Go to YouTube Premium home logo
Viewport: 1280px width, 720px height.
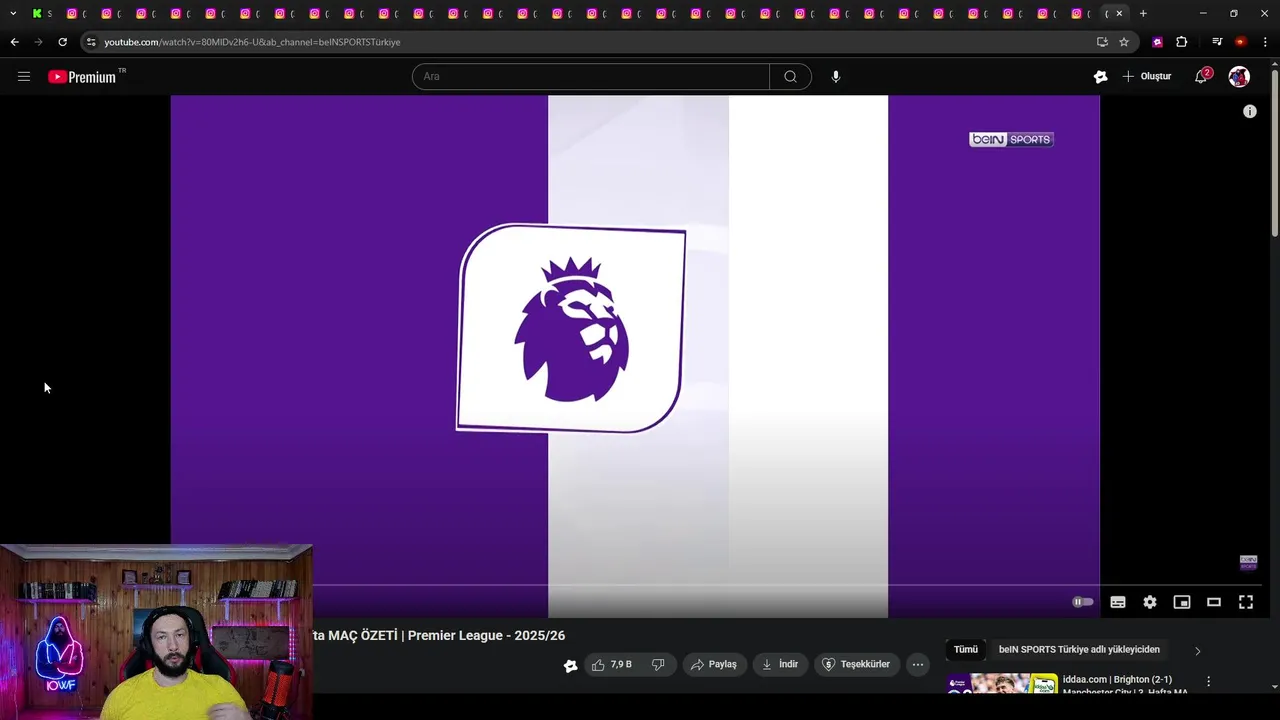(83, 77)
